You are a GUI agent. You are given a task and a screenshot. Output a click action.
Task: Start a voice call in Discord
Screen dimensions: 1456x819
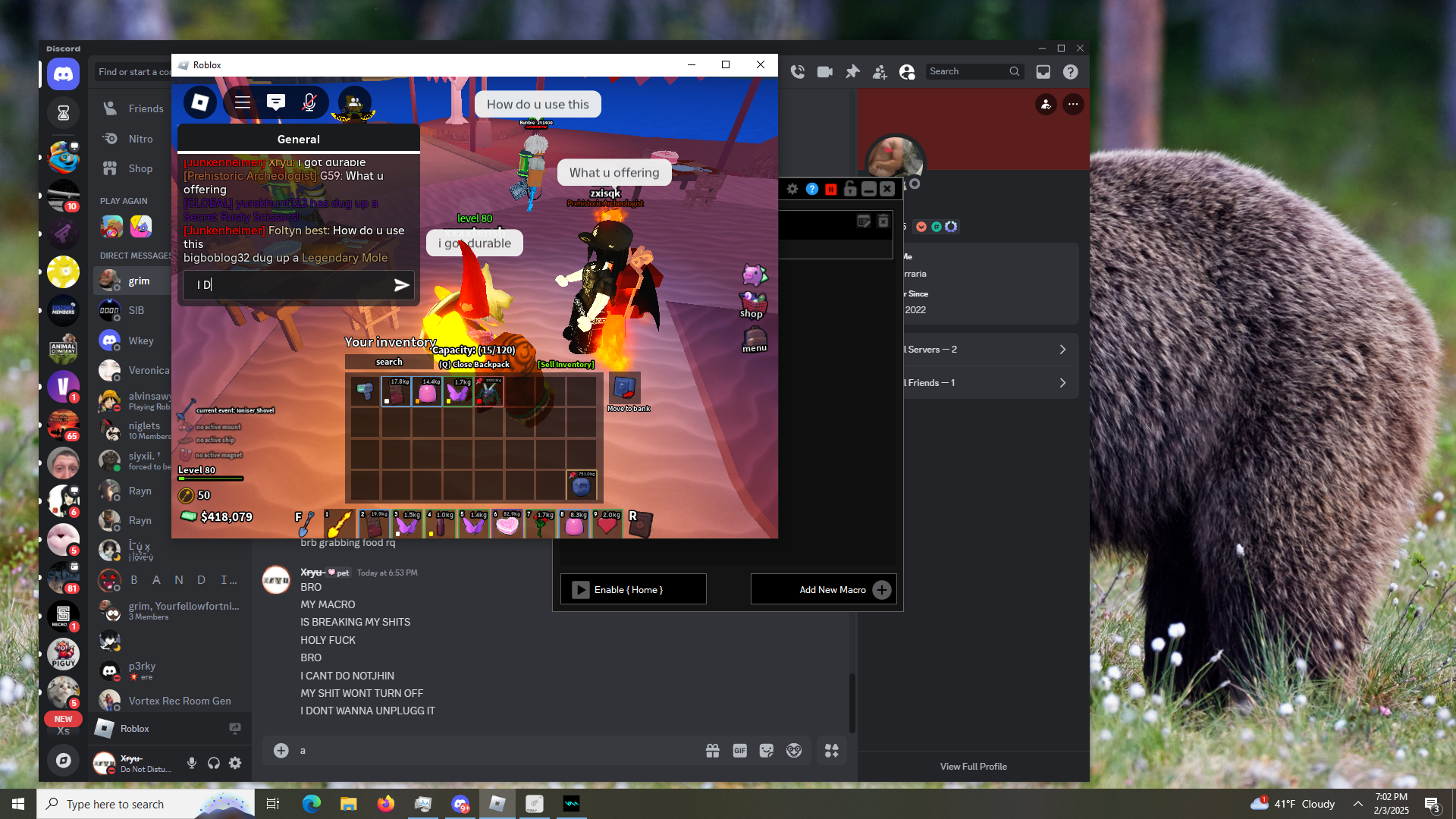[798, 71]
